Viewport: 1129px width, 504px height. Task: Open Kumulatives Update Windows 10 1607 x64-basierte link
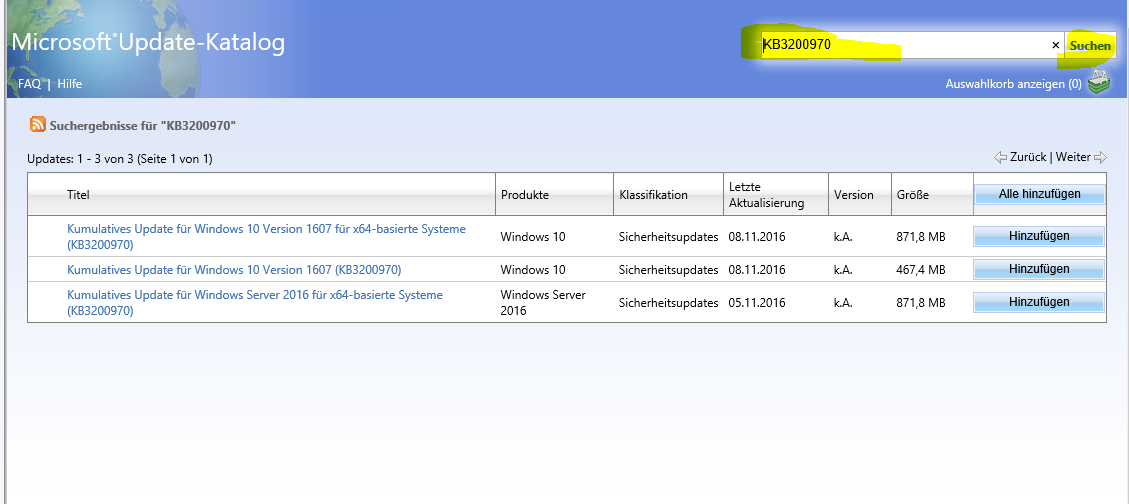[x=266, y=236]
